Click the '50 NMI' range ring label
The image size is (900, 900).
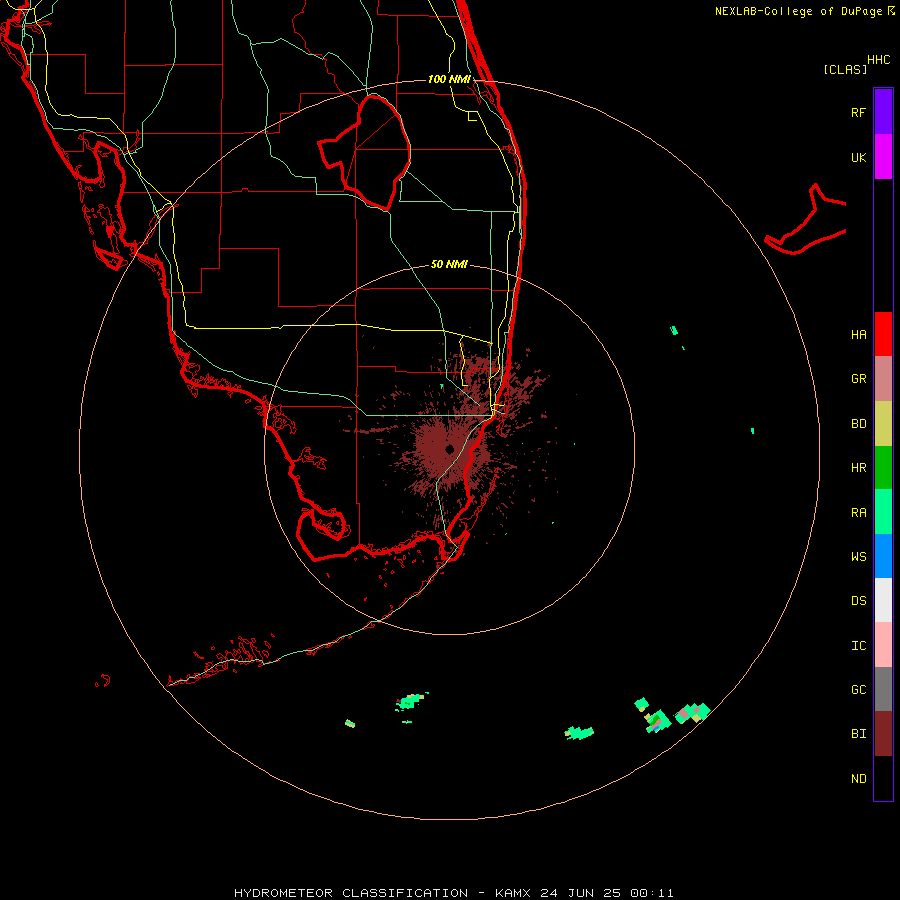[x=449, y=264]
